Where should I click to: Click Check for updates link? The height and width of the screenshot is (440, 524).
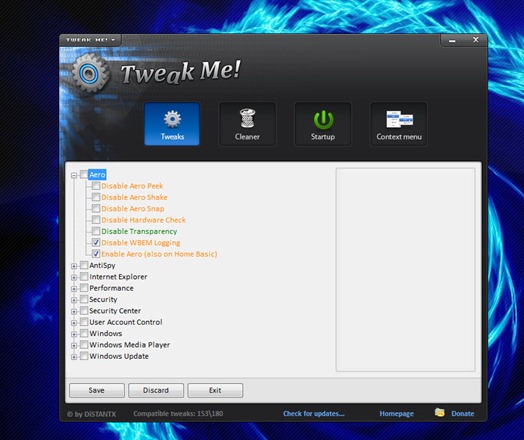click(x=313, y=414)
